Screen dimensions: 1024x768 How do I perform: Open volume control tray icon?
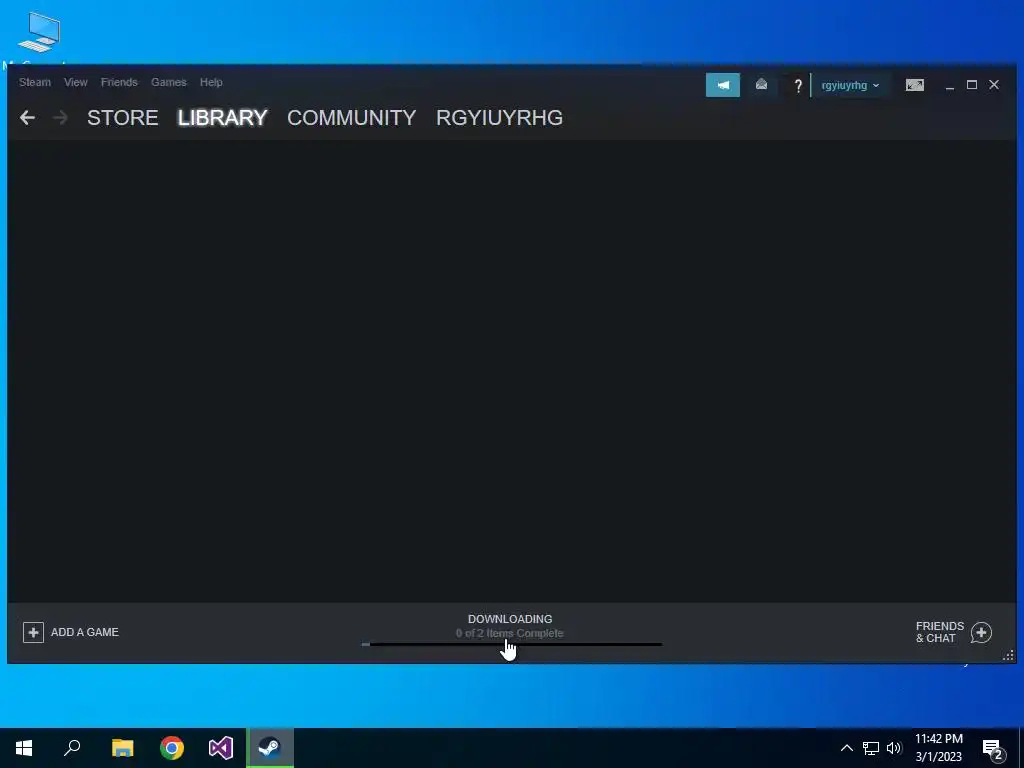click(x=894, y=748)
